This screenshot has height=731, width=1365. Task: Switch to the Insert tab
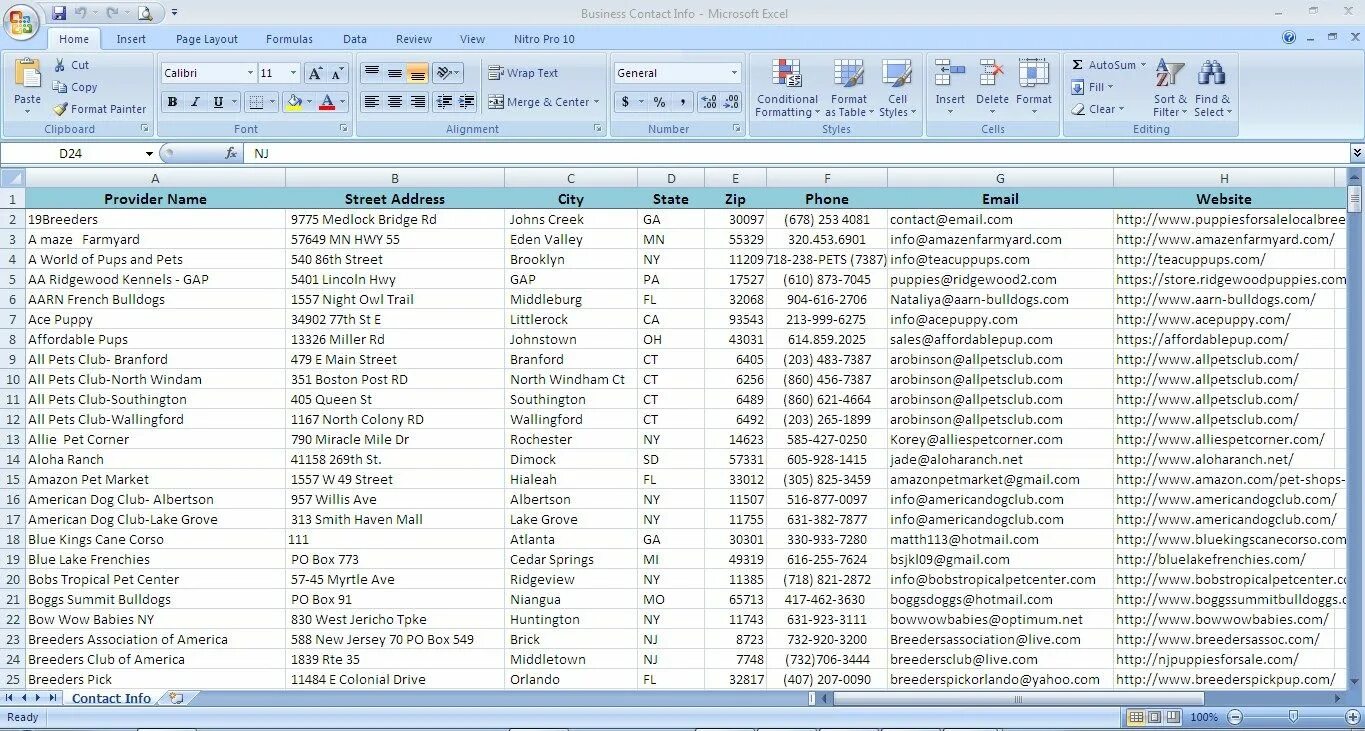click(x=131, y=39)
